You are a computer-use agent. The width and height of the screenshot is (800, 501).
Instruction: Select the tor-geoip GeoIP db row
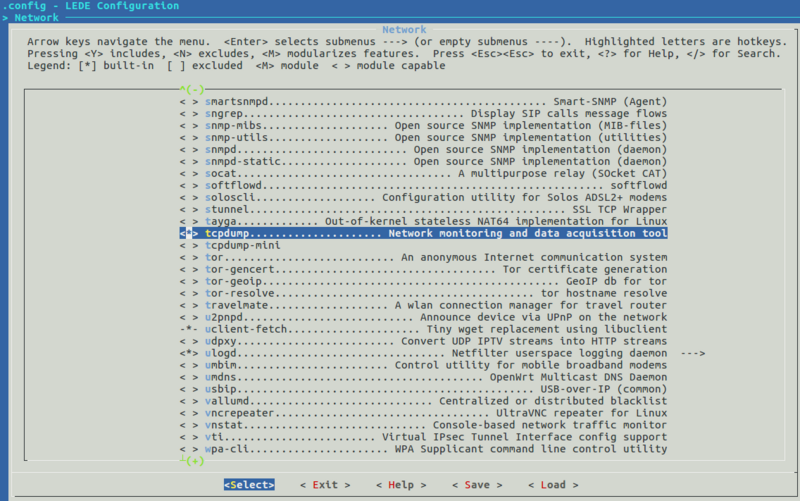click(423, 281)
